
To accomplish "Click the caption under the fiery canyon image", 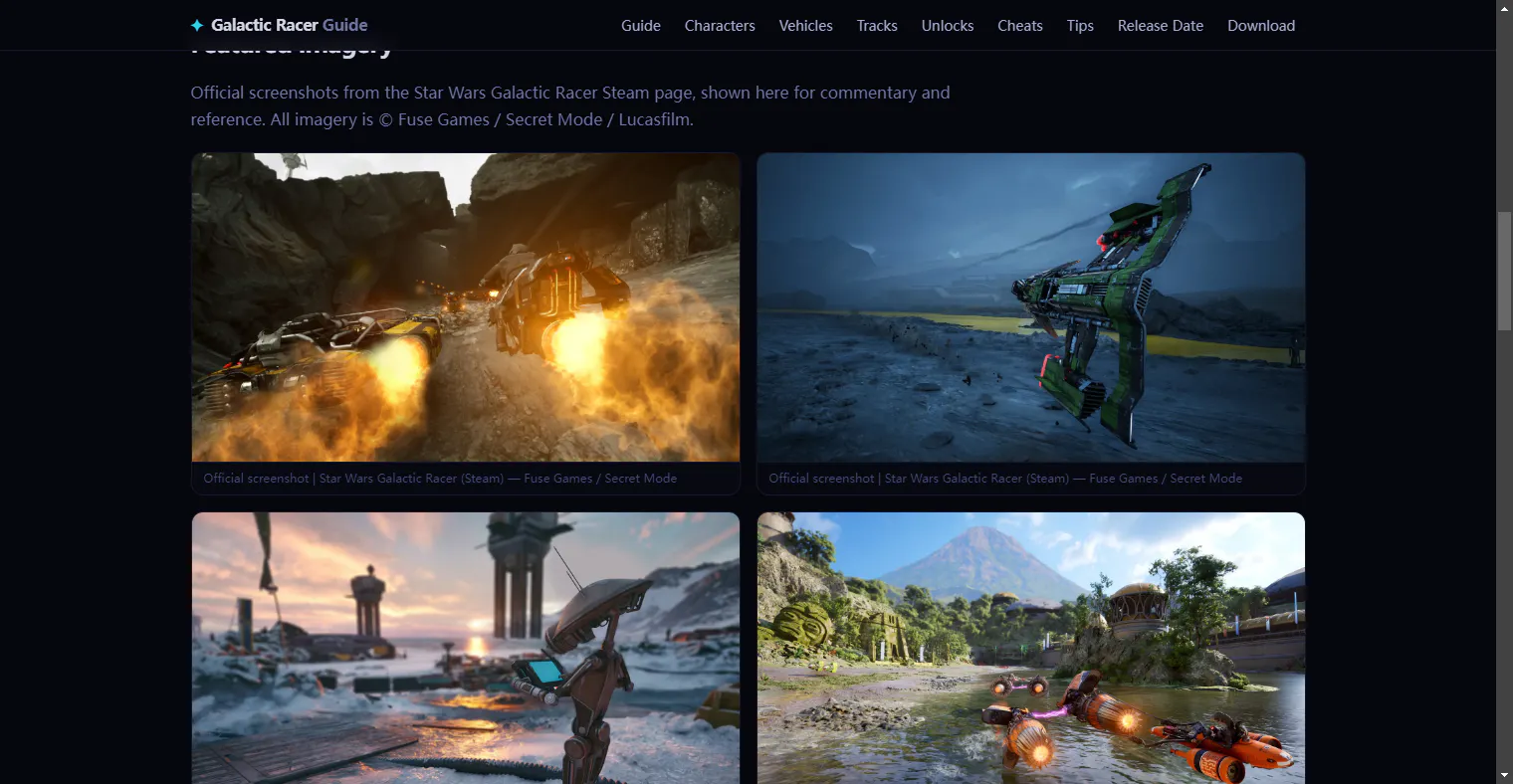I will [440, 479].
